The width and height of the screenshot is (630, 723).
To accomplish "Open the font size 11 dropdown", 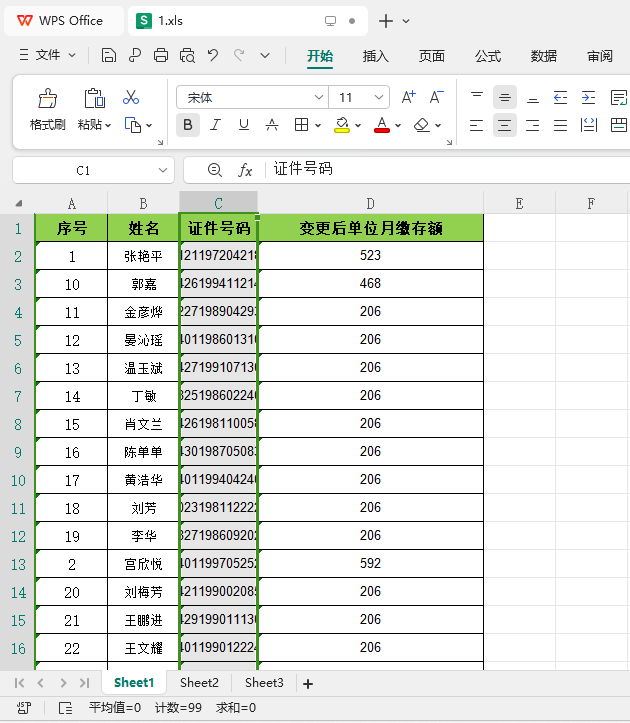I will 379,97.
